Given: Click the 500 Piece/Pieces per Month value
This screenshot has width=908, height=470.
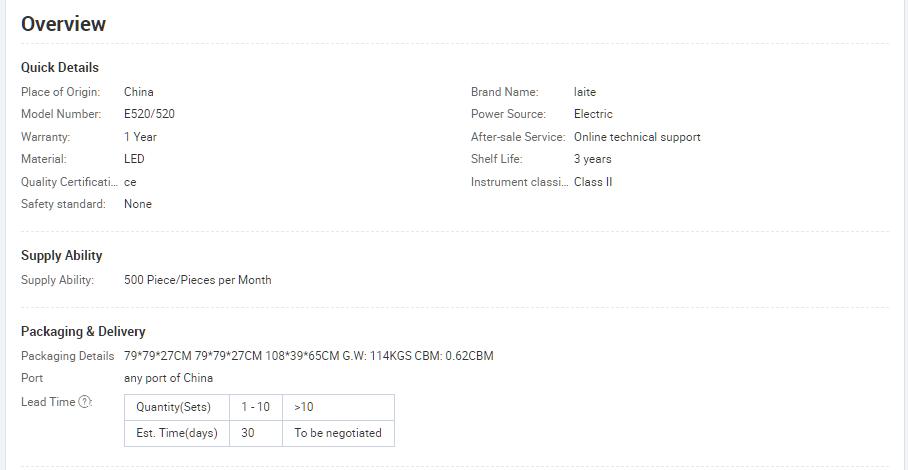Looking at the screenshot, I should 197,280.
